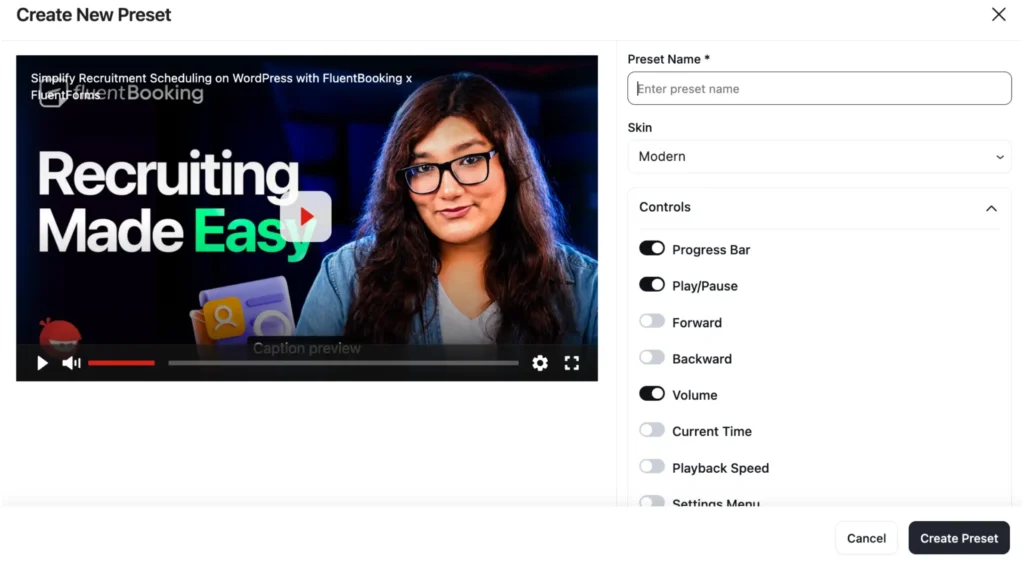Disable the Play/Pause toggle
This screenshot has width=1024, height=566.
click(x=652, y=285)
